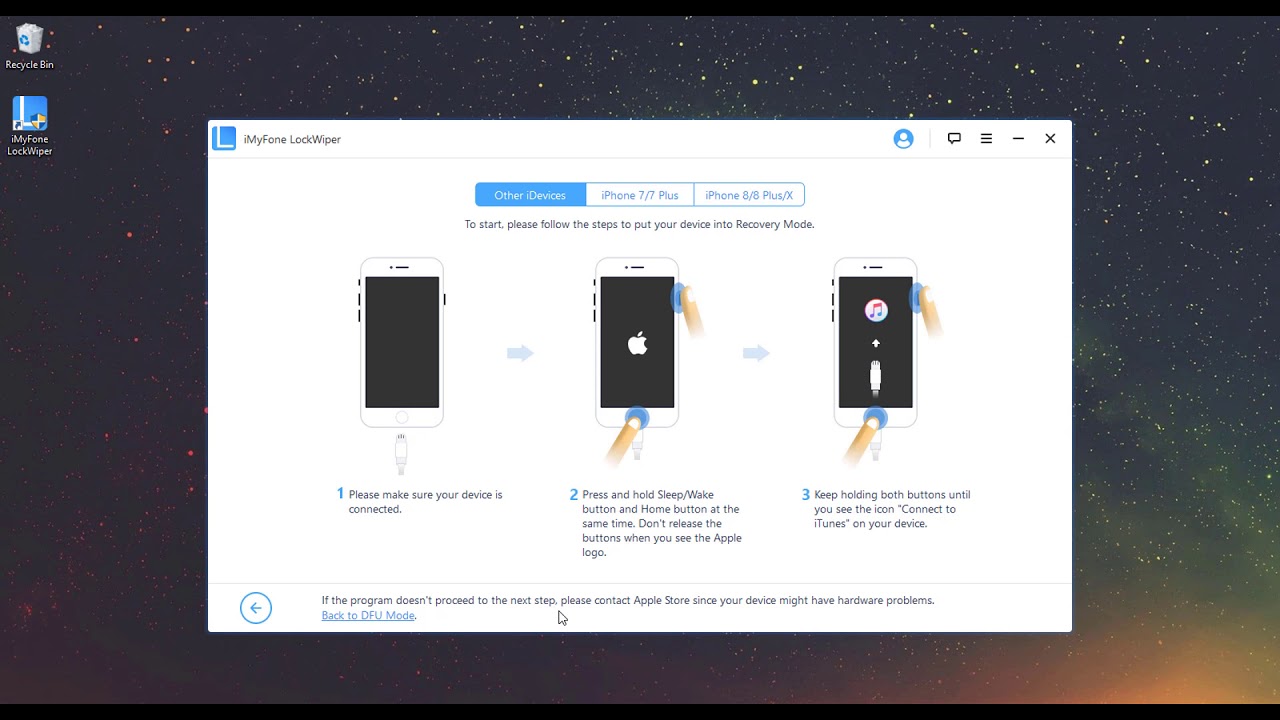The height and width of the screenshot is (720, 1280).
Task: Click 'Keep holding both buttons' step text
Action: pyautogui.click(x=892, y=509)
